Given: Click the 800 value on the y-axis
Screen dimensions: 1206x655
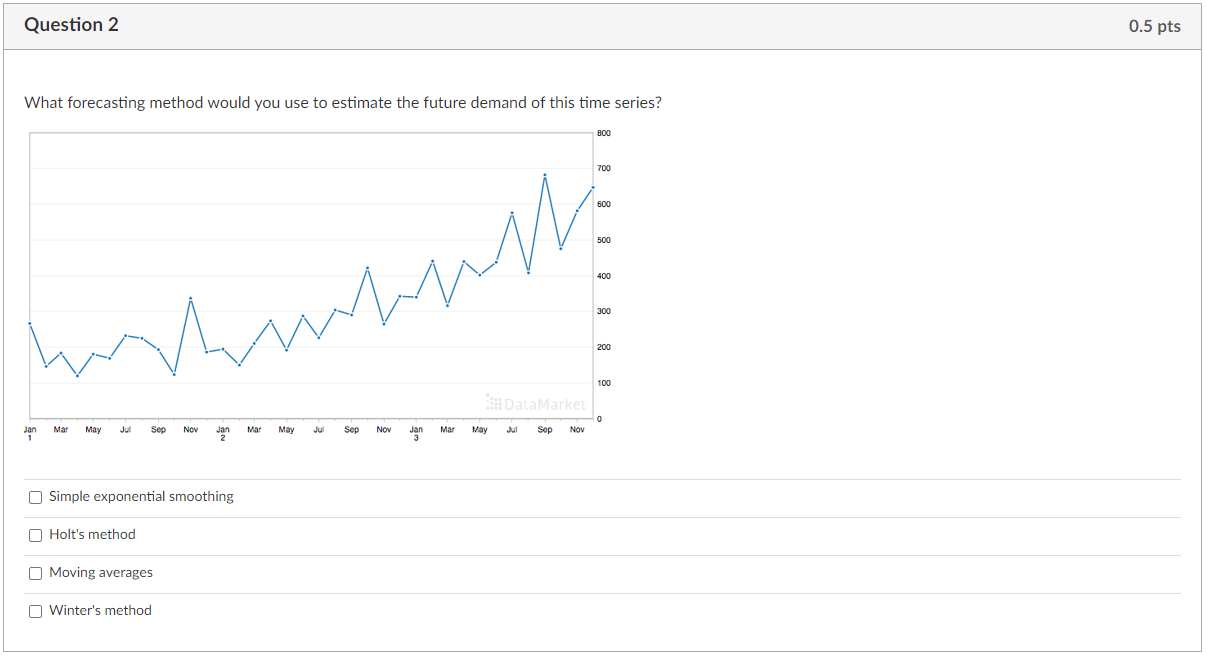Looking at the screenshot, I should coord(605,132).
